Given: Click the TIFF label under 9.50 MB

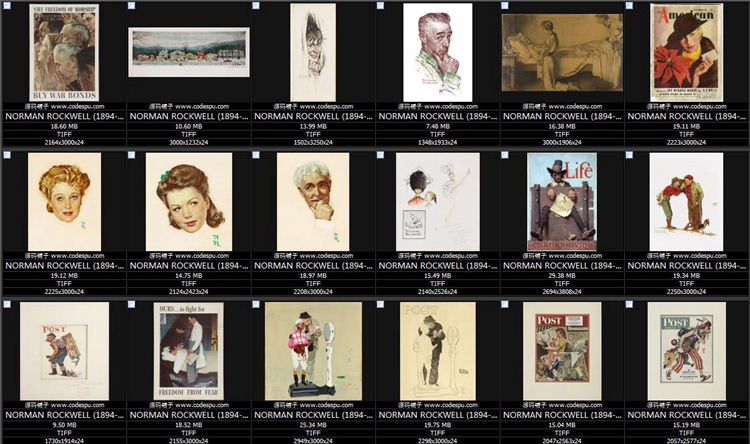Looking at the screenshot, I should pos(65,433).
